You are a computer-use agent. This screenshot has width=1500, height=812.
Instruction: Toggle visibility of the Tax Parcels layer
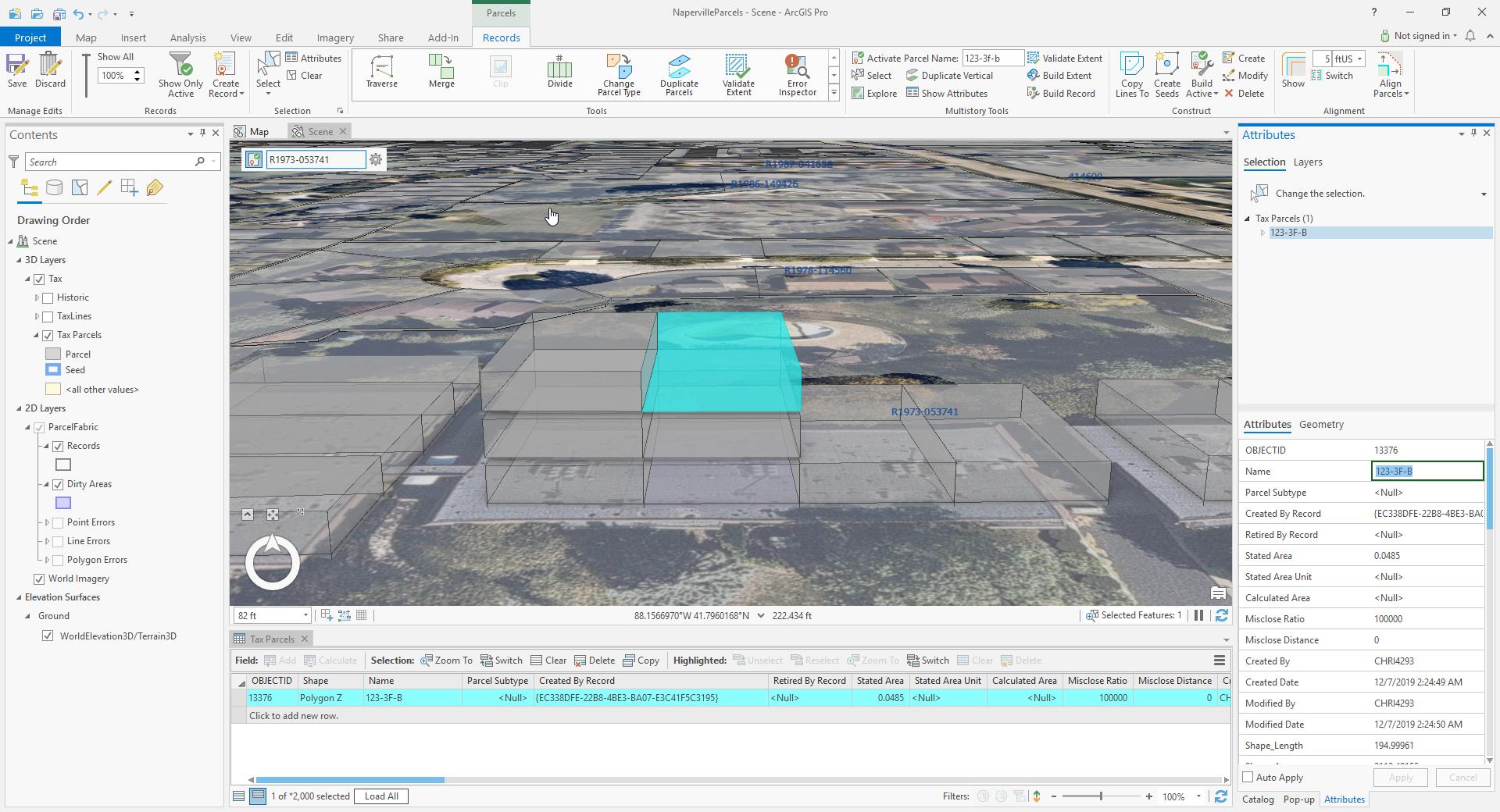coord(48,334)
